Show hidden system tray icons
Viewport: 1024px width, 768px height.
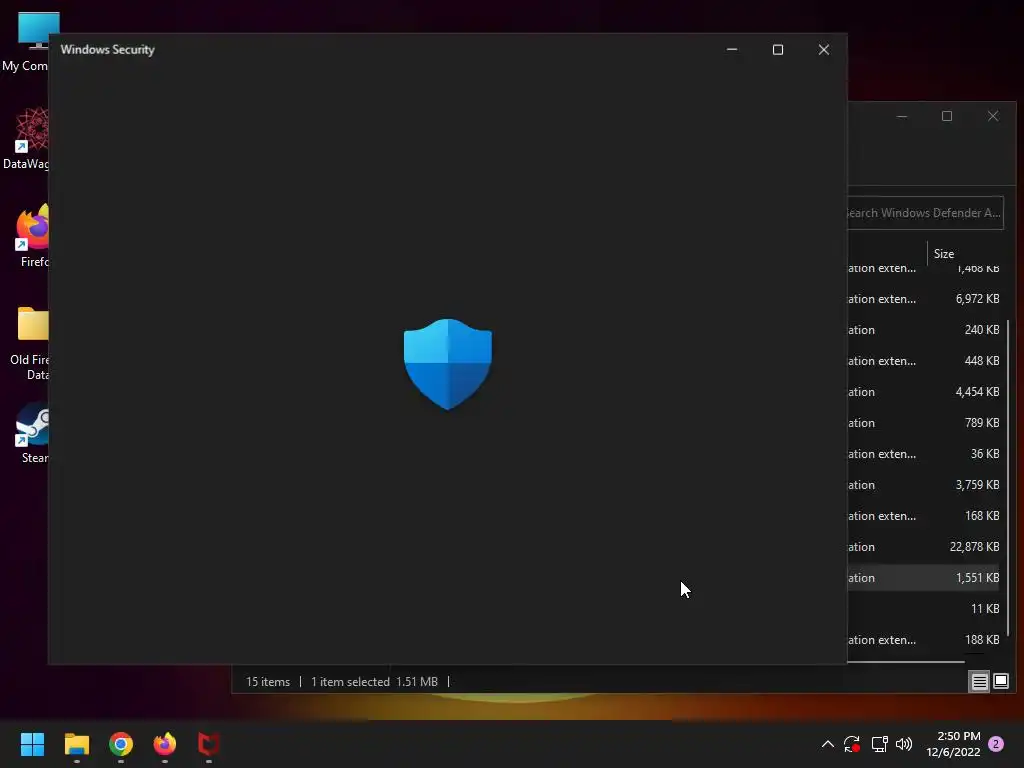tap(827, 744)
